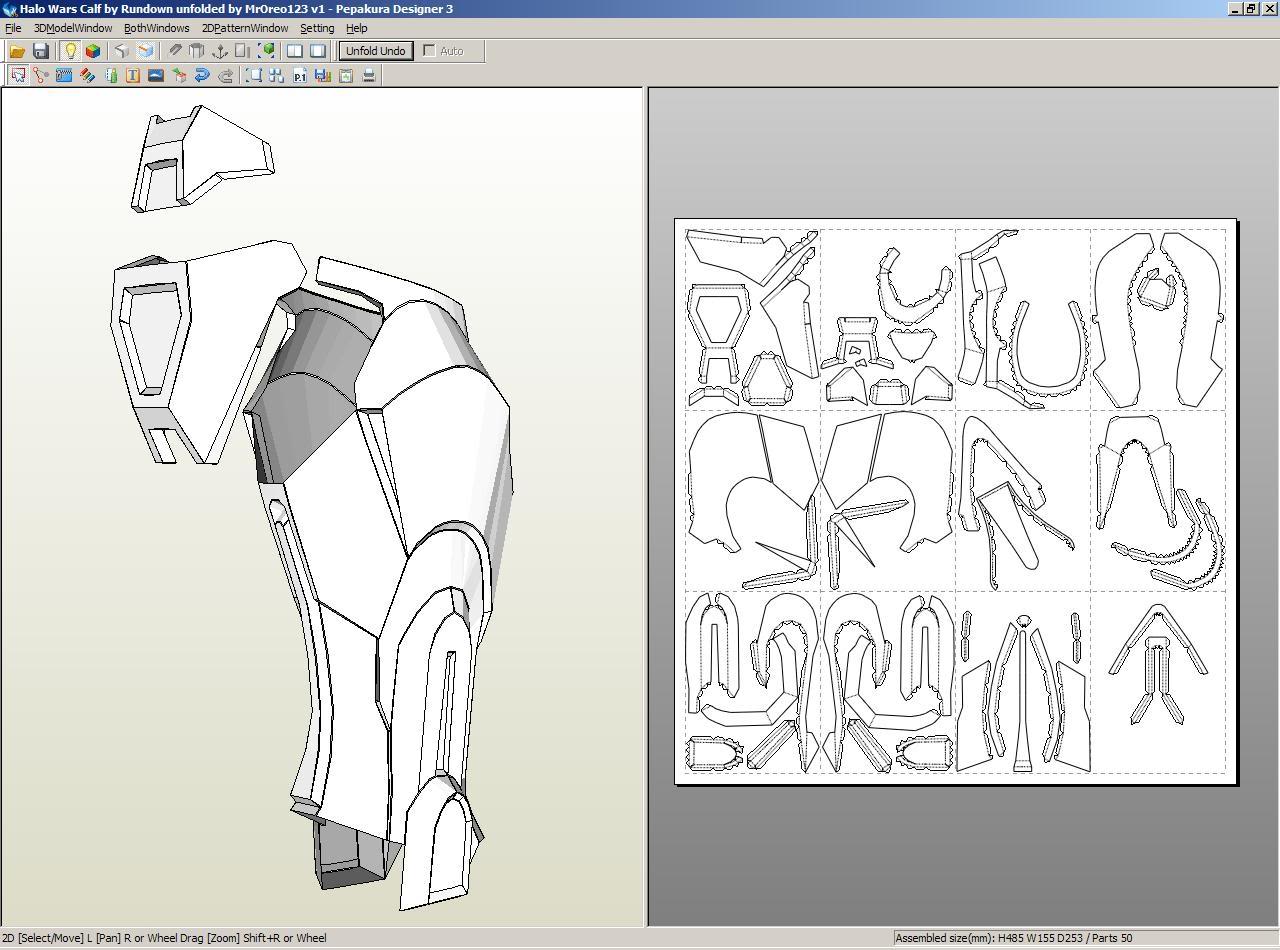Click the green cube zoom-fit icon
This screenshot has height=950, width=1280.
[267, 51]
